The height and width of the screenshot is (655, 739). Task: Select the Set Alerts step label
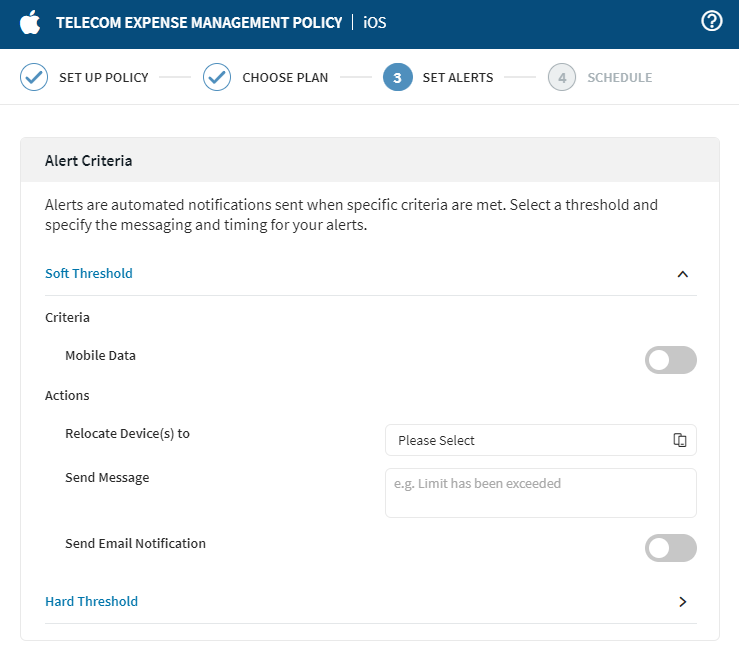point(457,77)
